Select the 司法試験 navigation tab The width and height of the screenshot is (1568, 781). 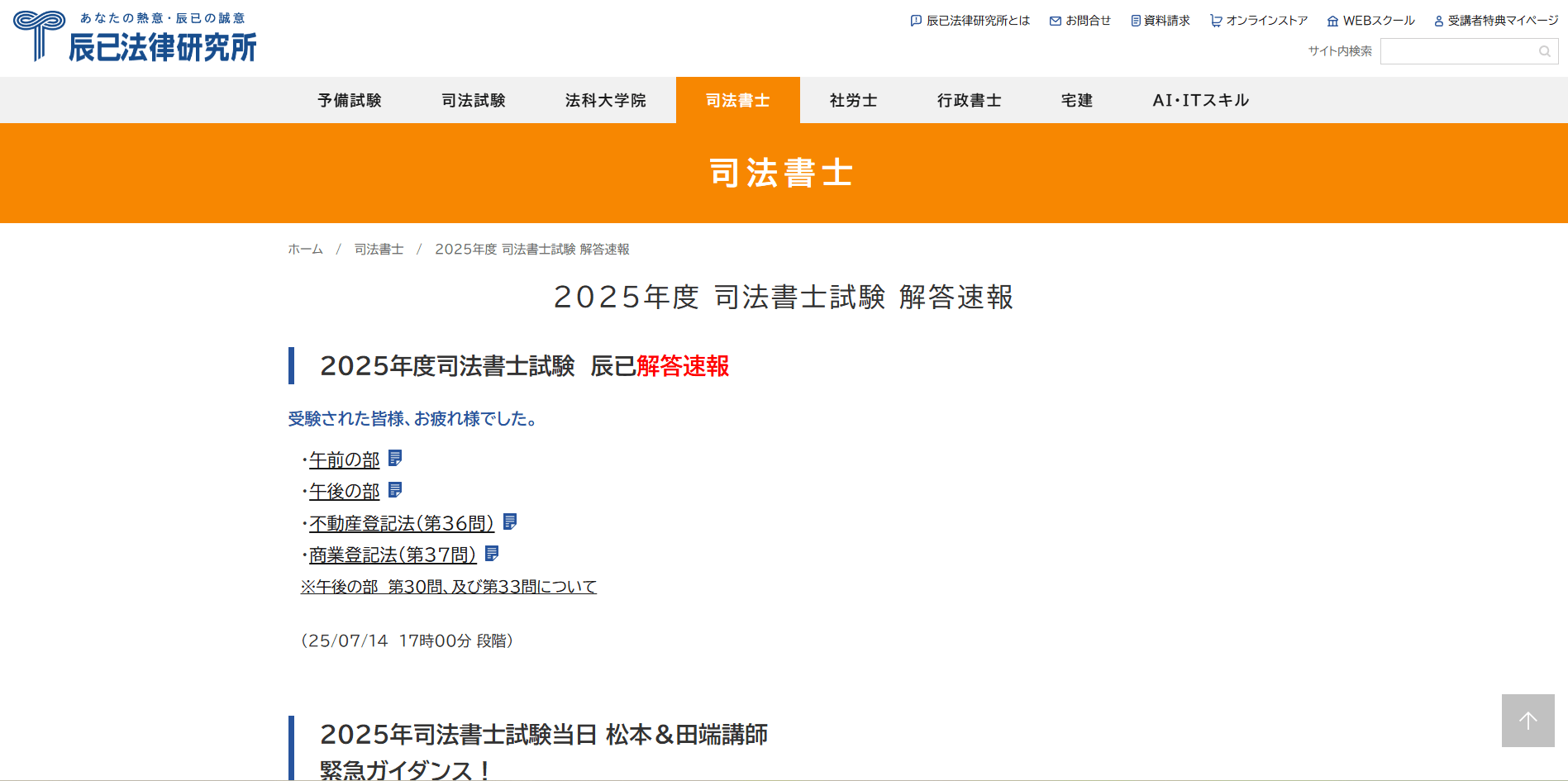(x=474, y=100)
